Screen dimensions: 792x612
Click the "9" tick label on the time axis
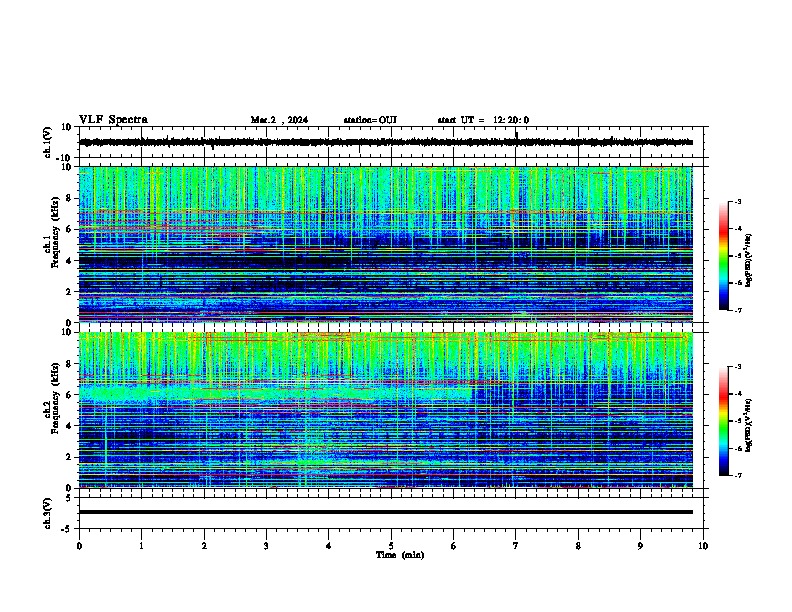coord(640,546)
